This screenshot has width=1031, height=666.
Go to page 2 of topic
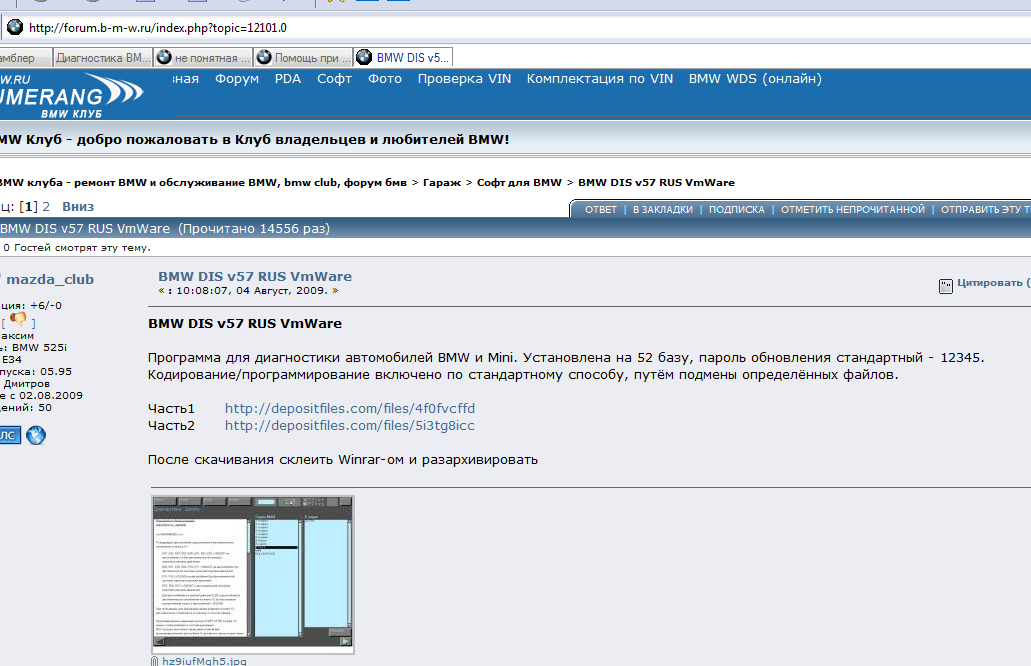tap(46, 206)
